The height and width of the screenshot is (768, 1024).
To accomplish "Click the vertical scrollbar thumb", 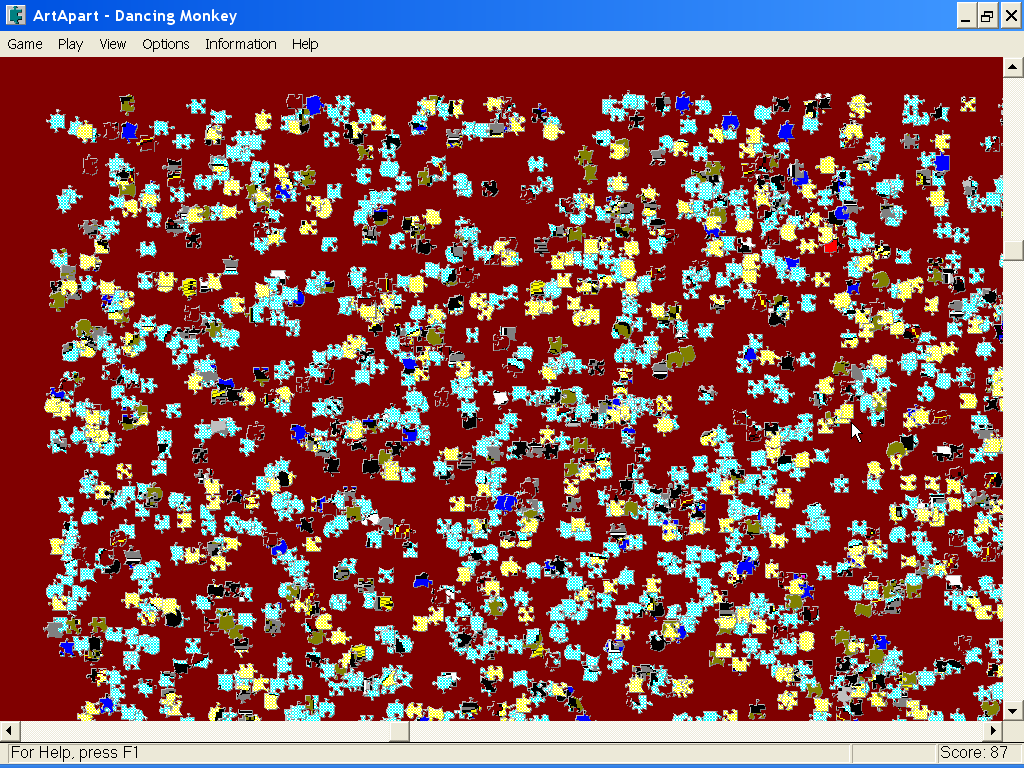I will tap(1013, 250).
